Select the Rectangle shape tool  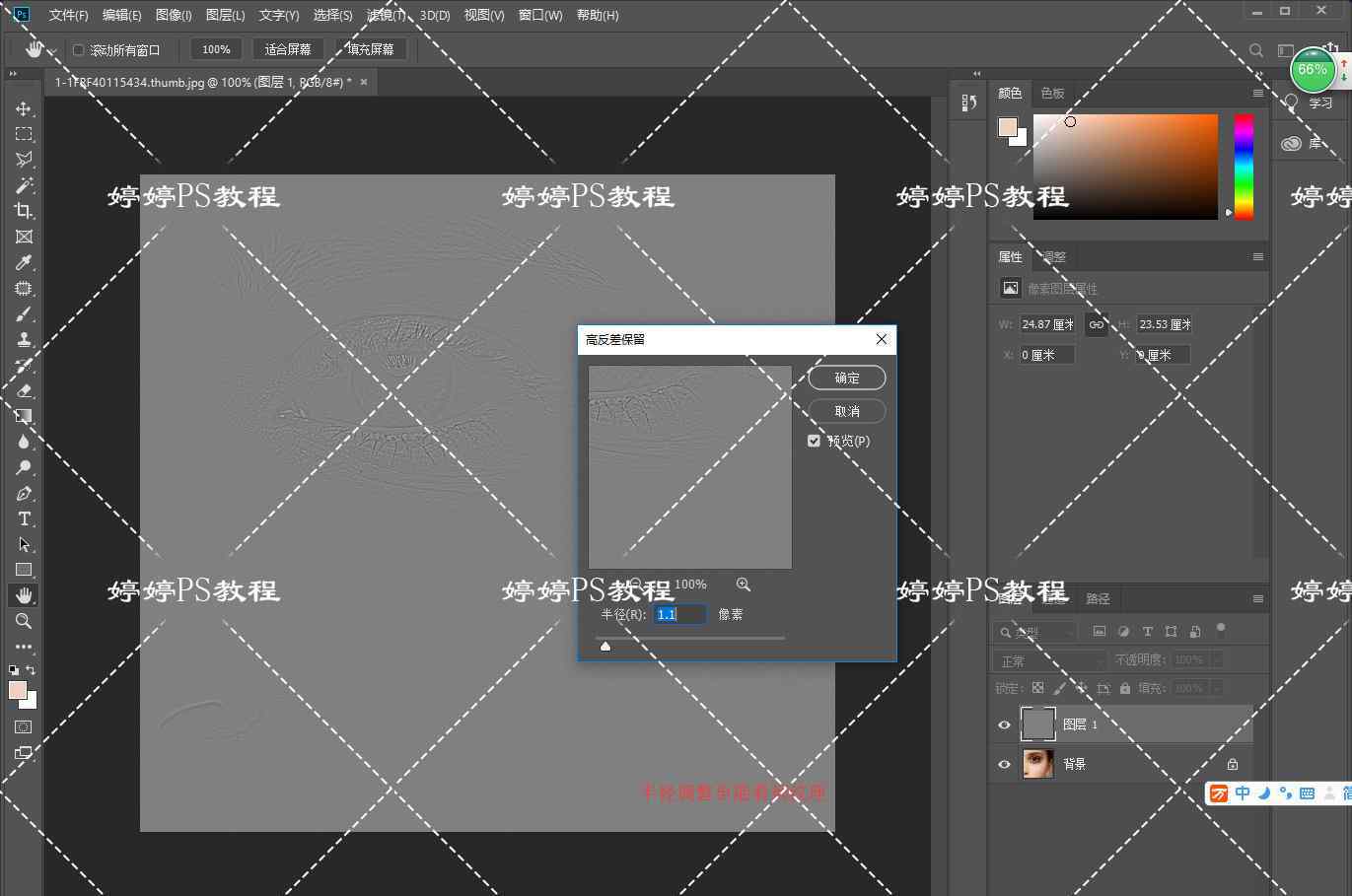(24, 570)
